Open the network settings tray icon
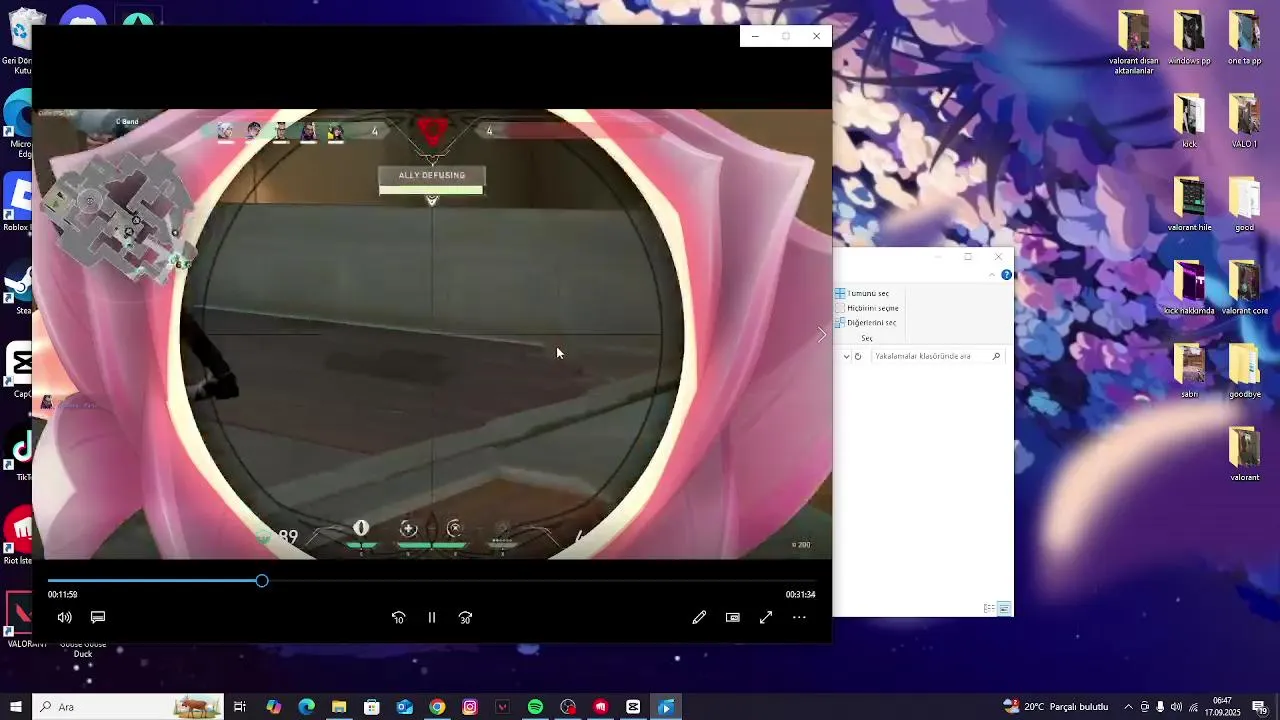Image resolution: width=1280 pixels, height=720 pixels. pyautogui.click(x=1193, y=707)
